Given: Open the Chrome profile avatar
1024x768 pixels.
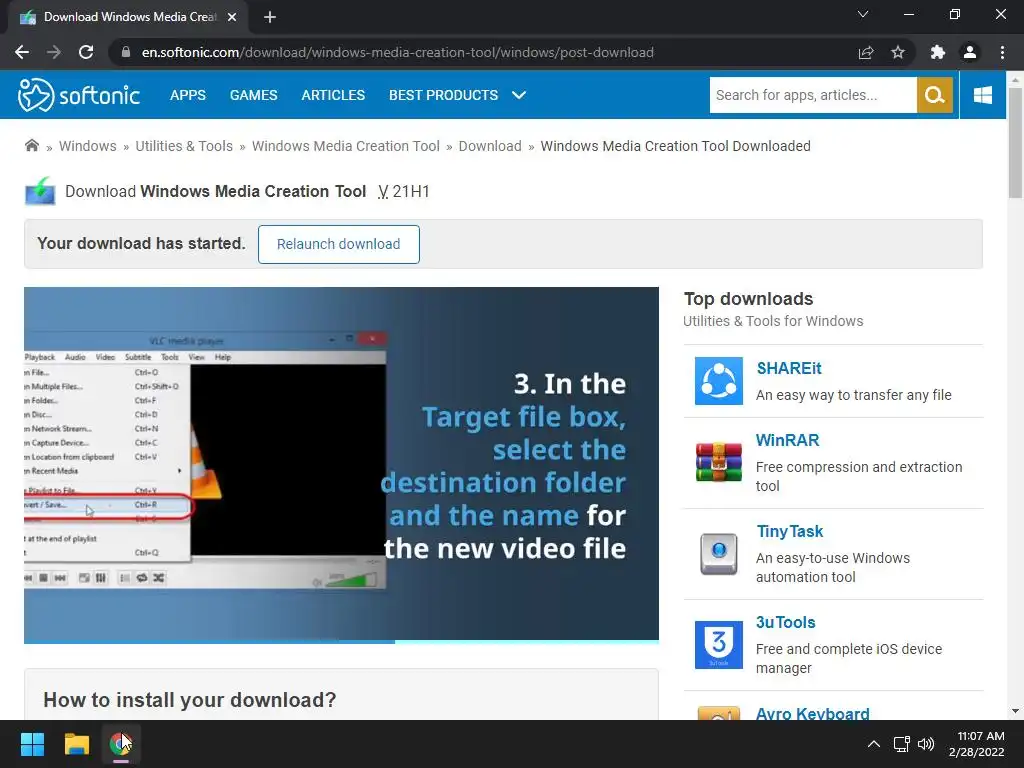Looking at the screenshot, I should point(970,52).
